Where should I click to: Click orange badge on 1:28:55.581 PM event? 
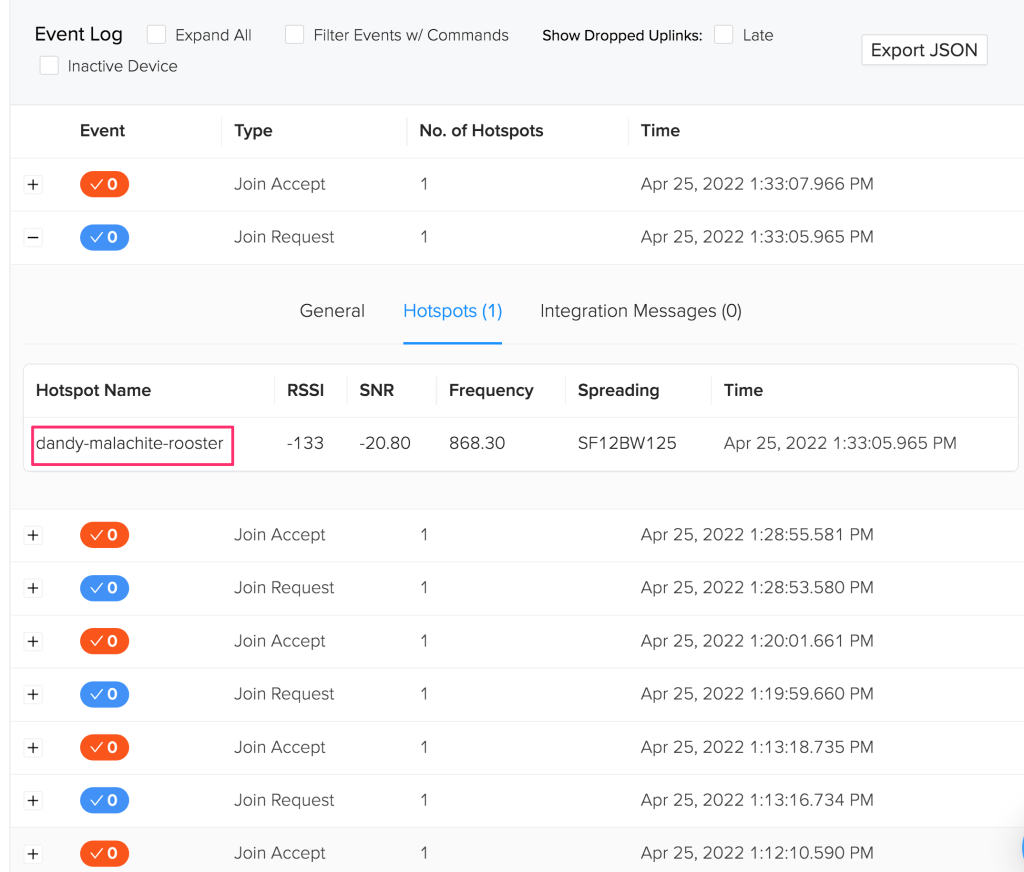(x=104, y=535)
